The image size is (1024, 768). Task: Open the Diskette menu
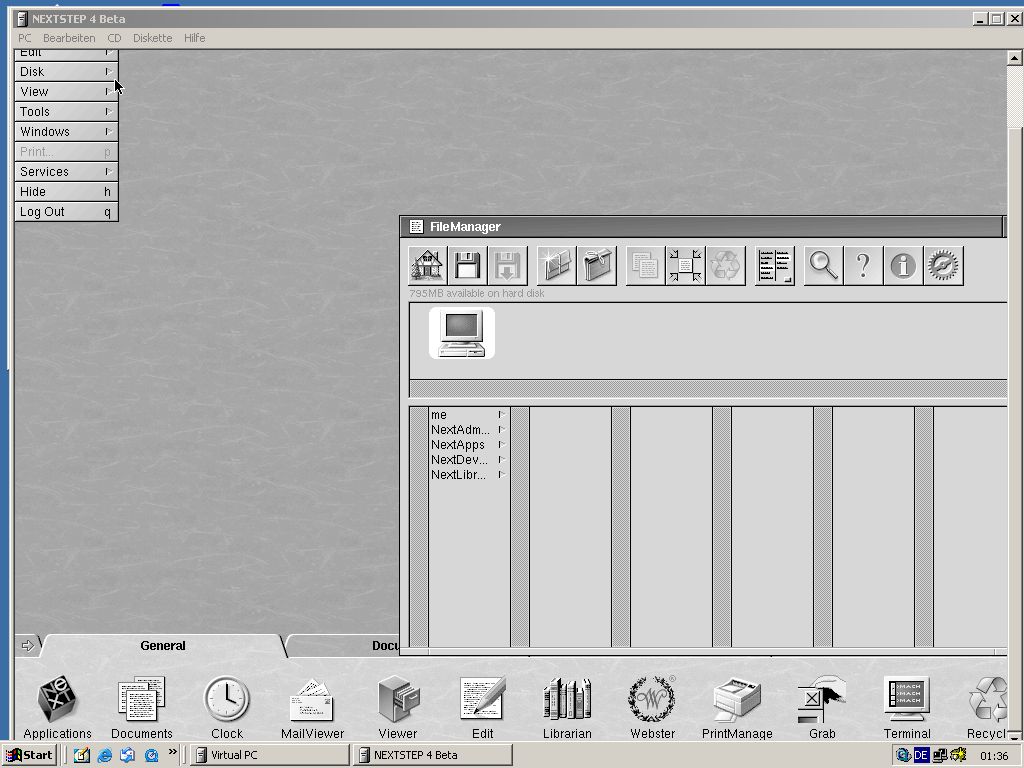tap(153, 38)
